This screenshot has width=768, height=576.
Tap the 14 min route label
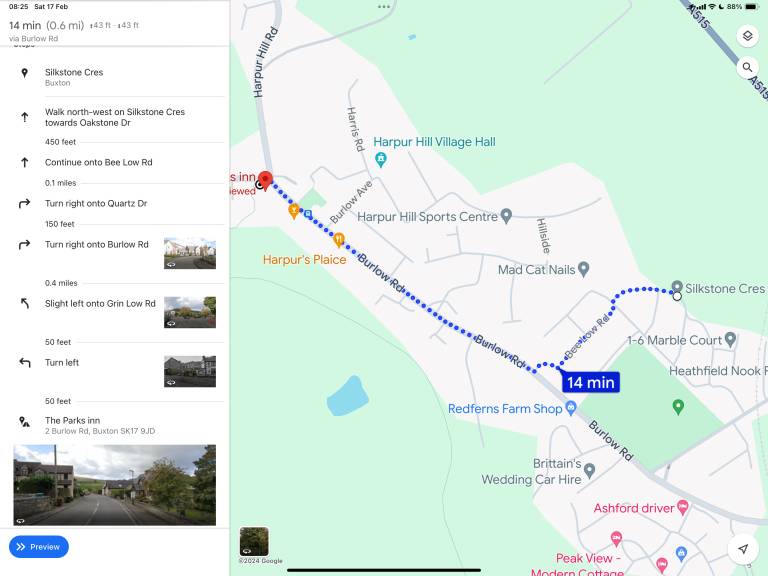[x=590, y=382]
